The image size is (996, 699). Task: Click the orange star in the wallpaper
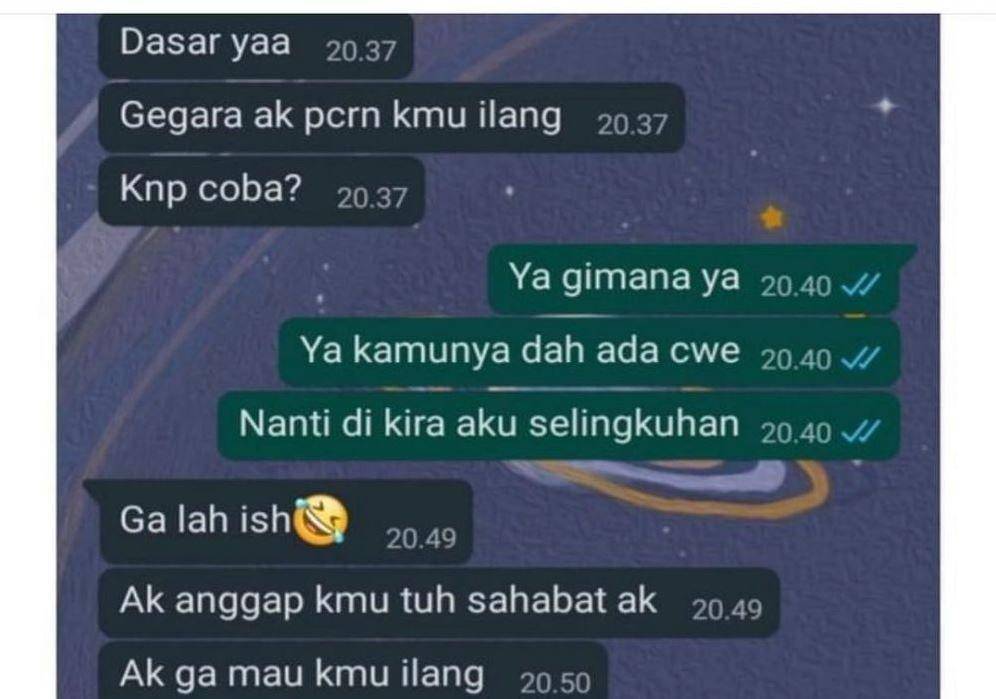pyautogui.click(x=772, y=218)
